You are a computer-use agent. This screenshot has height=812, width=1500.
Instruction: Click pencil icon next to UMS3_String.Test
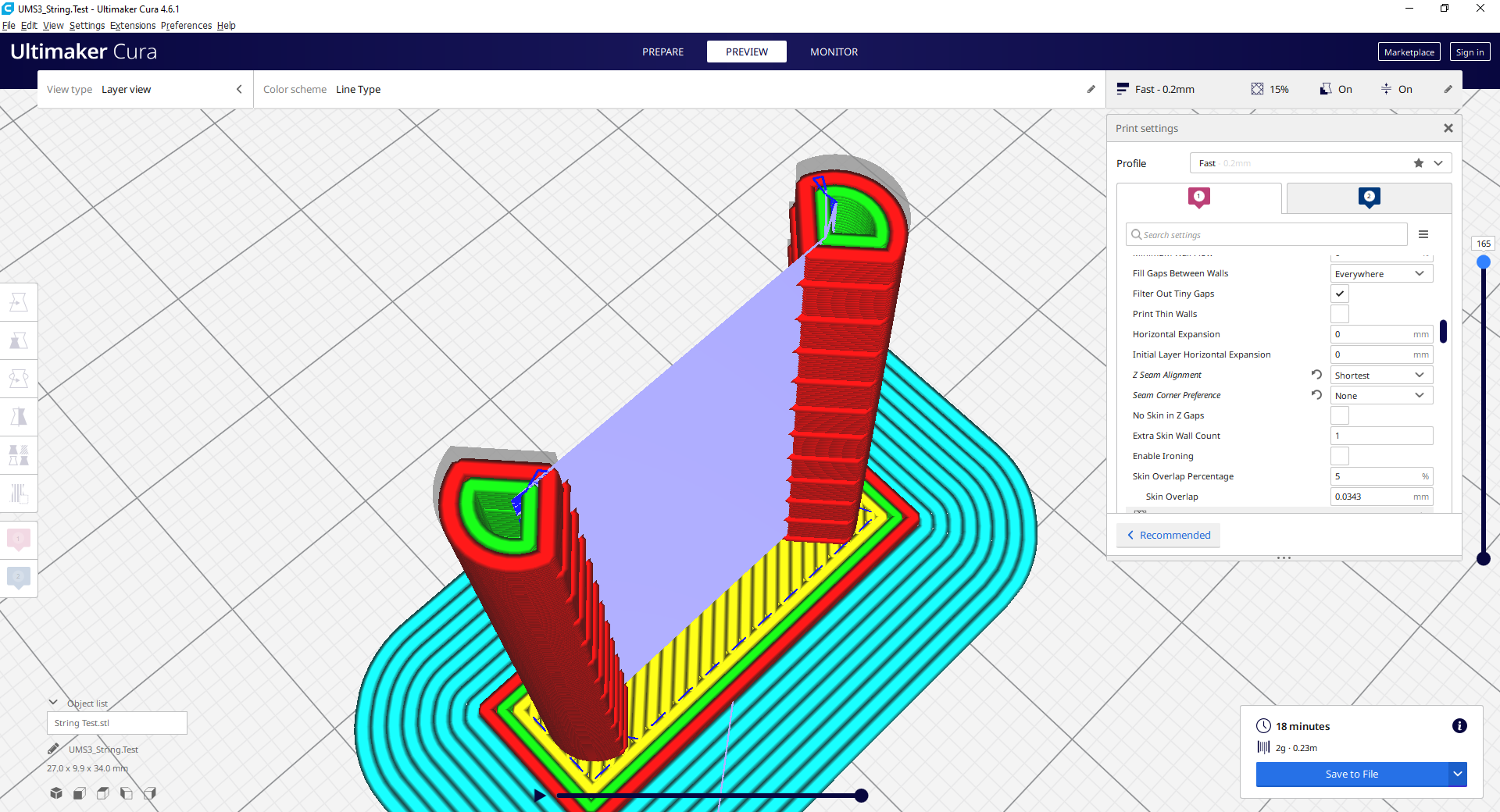(53, 749)
